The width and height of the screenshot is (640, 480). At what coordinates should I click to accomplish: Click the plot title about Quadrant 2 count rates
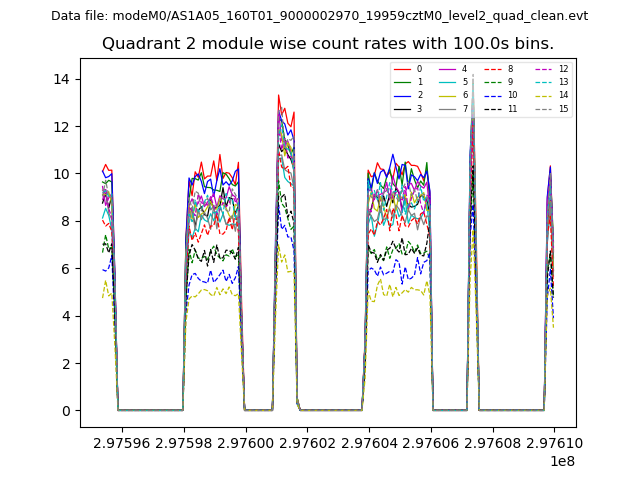(x=328, y=44)
